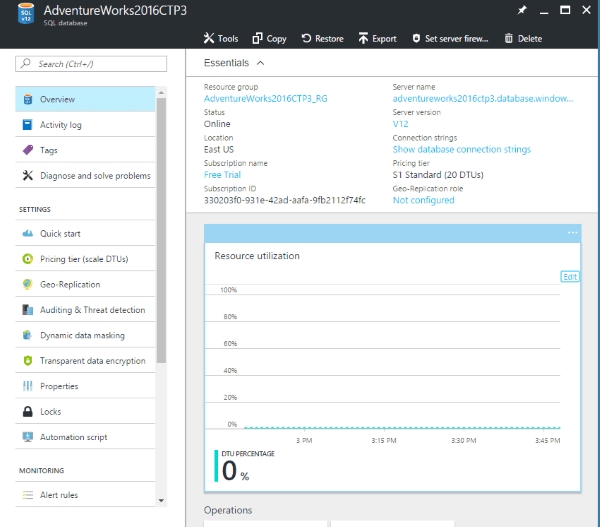Screen dimensions: 600x527
Task: Click the Tags icon in sidebar
Action: [x=28, y=150]
